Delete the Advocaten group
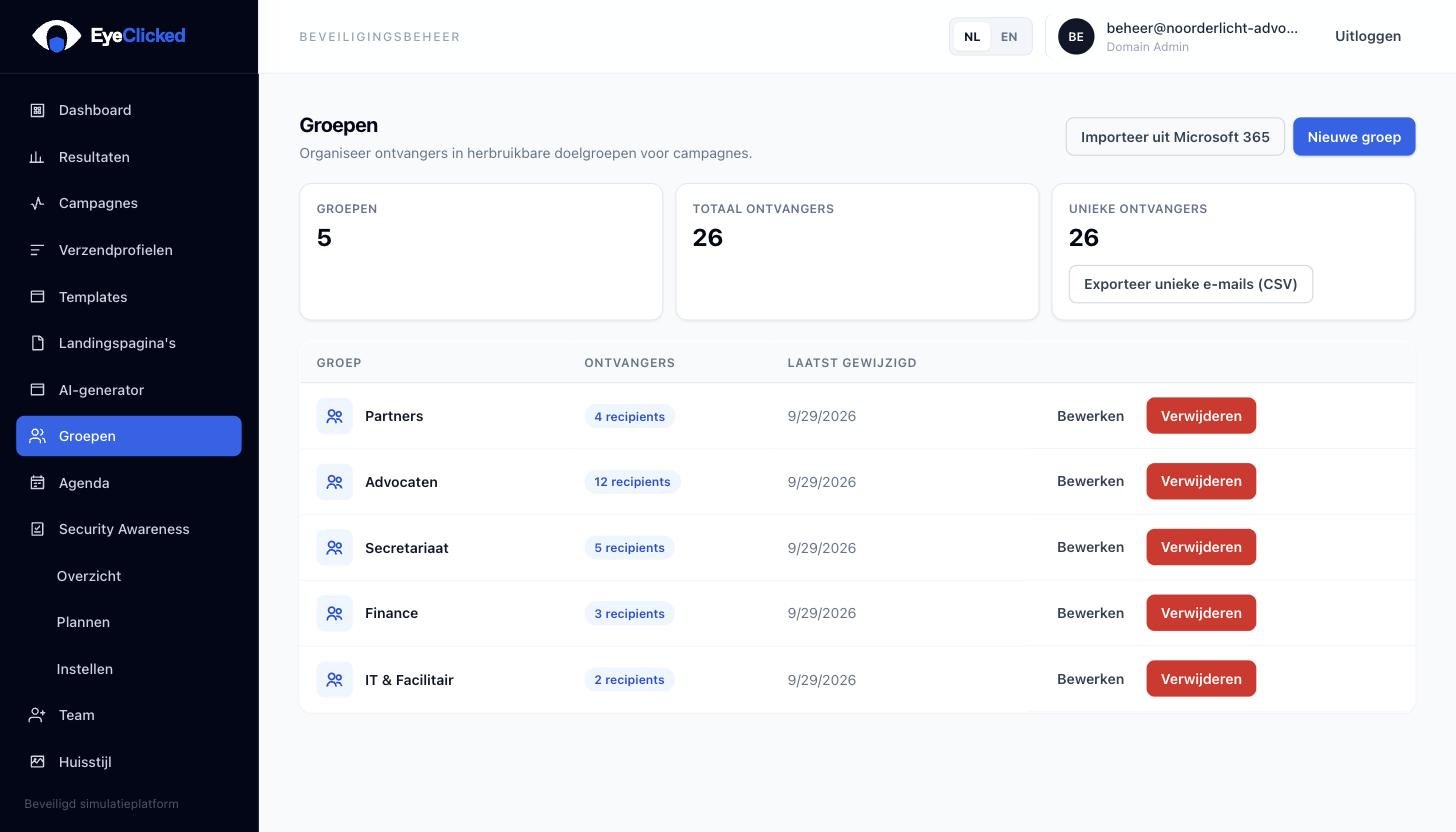The width and height of the screenshot is (1456, 832). (x=1201, y=481)
